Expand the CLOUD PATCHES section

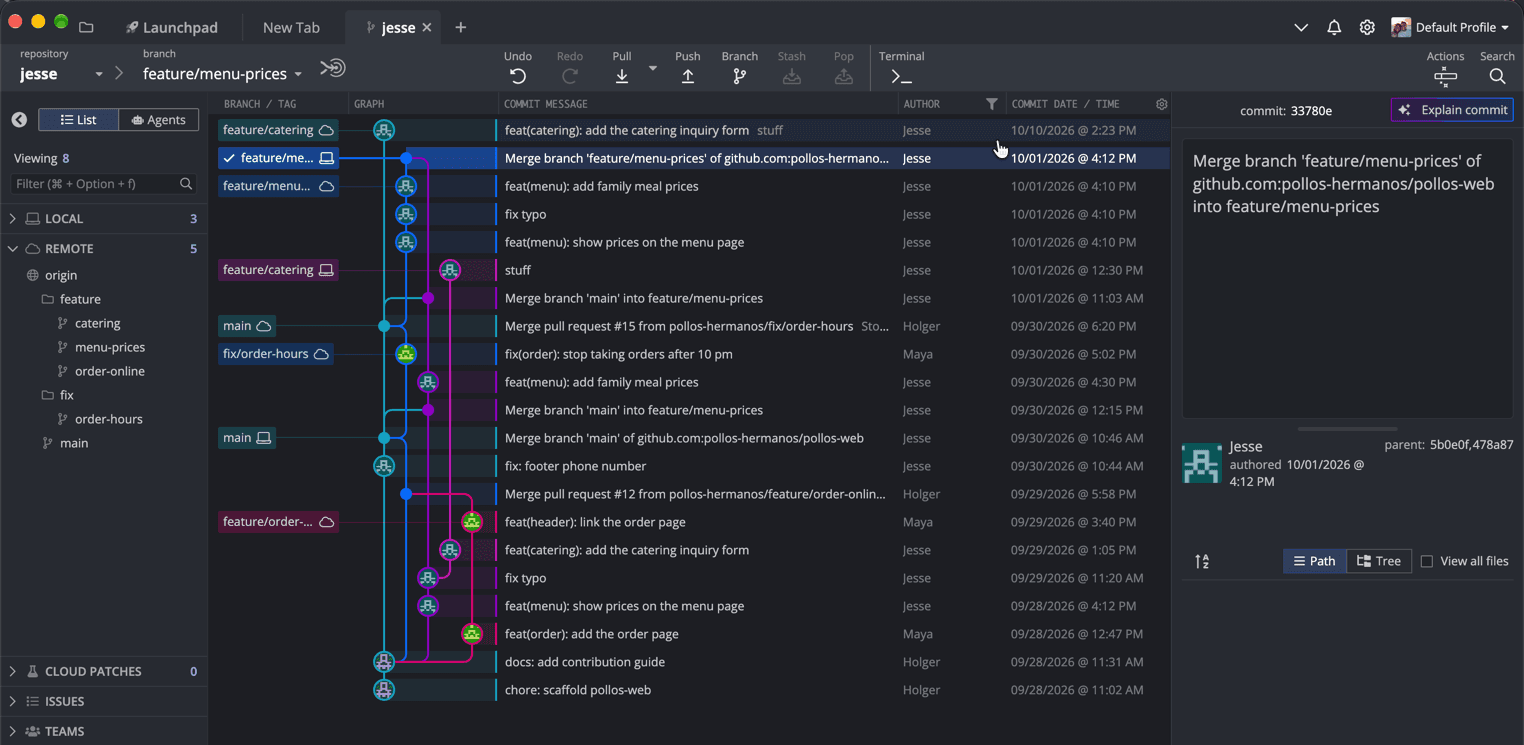tap(13, 671)
